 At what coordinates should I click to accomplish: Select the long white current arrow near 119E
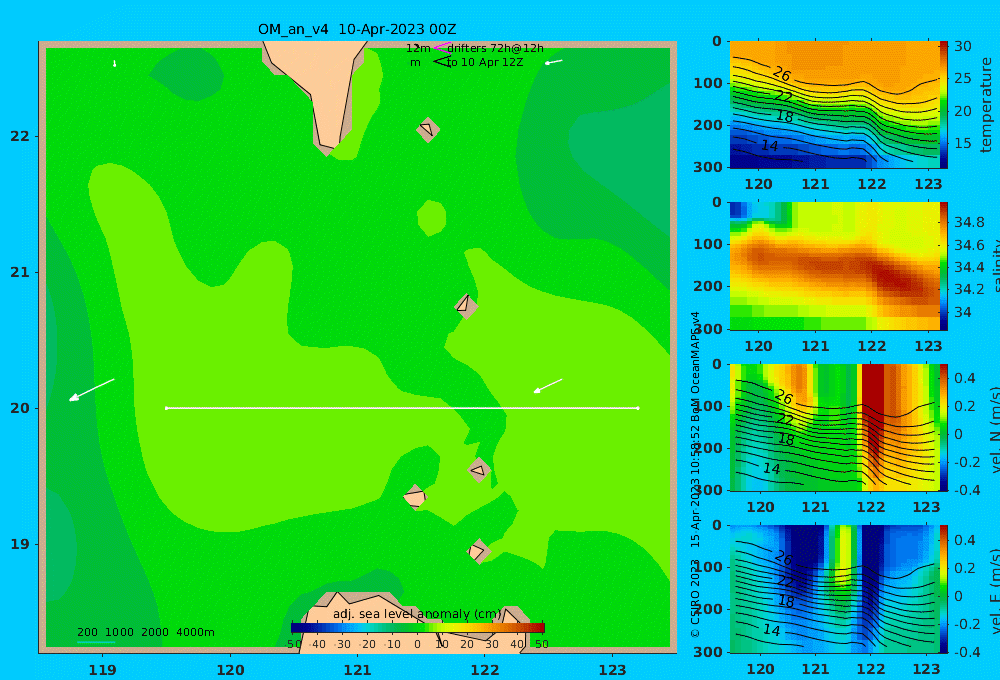pyautogui.click(x=91, y=390)
